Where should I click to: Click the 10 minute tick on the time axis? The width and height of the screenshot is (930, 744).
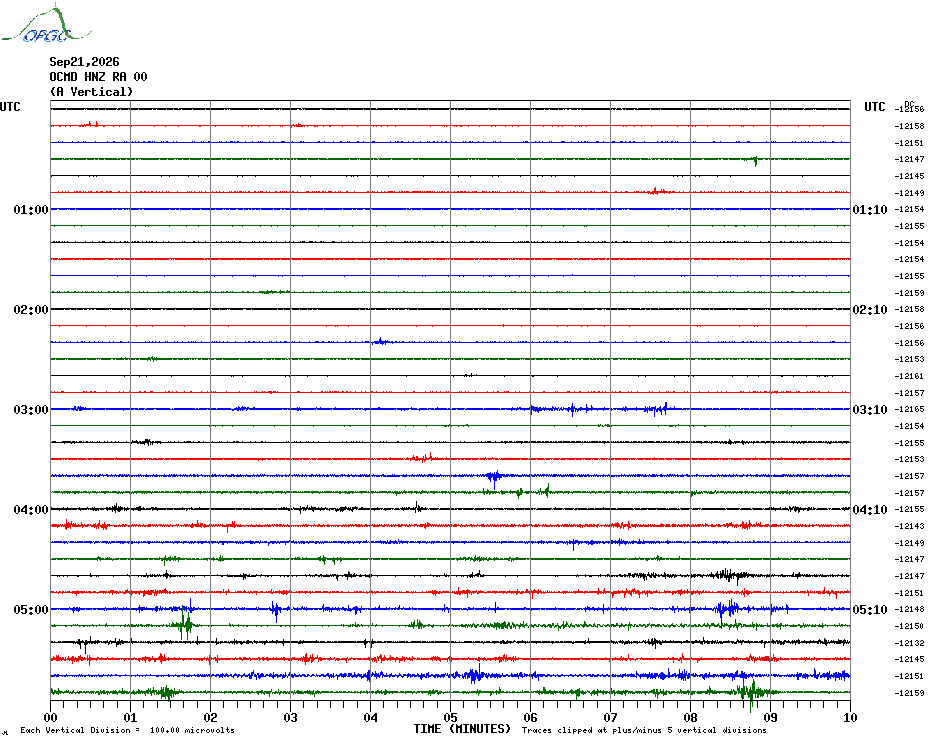click(850, 717)
